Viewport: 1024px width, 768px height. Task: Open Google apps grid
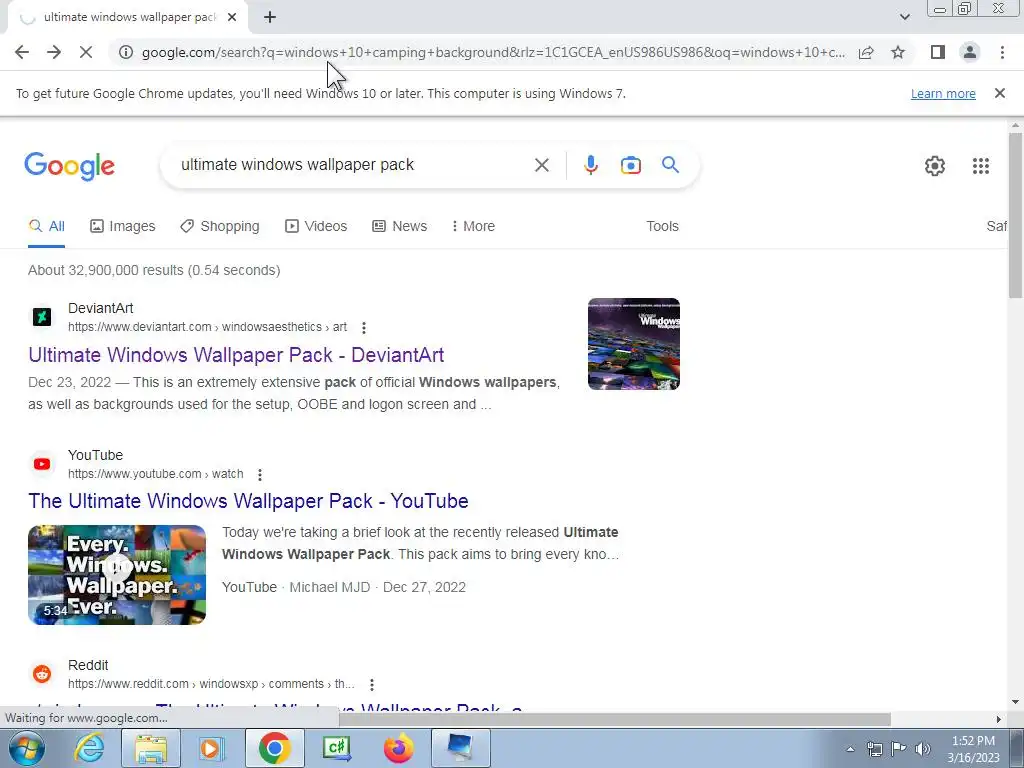(x=981, y=166)
